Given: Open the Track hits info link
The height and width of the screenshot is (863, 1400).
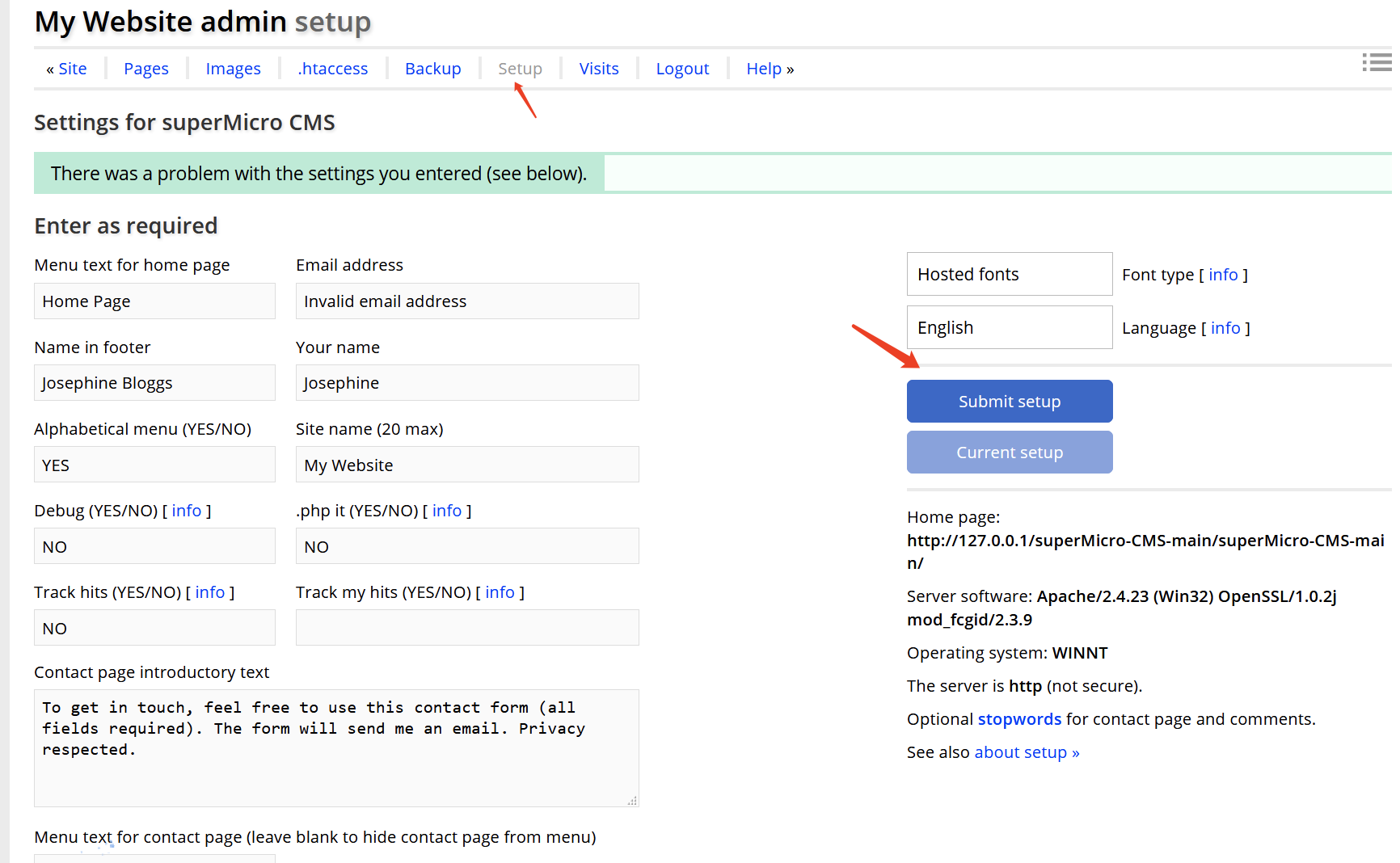Looking at the screenshot, I should (210, 592).
